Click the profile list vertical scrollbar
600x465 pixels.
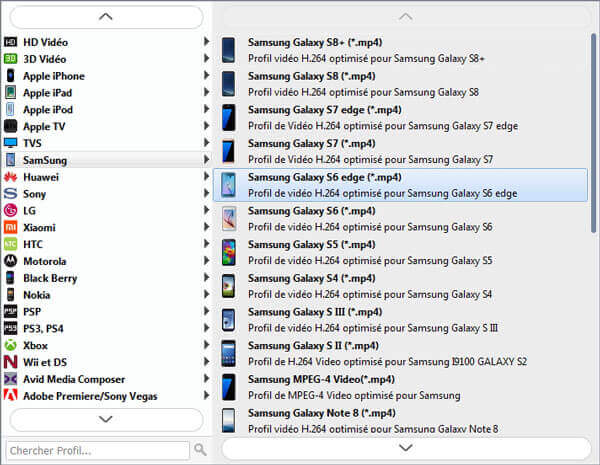[x=594, y=130]
